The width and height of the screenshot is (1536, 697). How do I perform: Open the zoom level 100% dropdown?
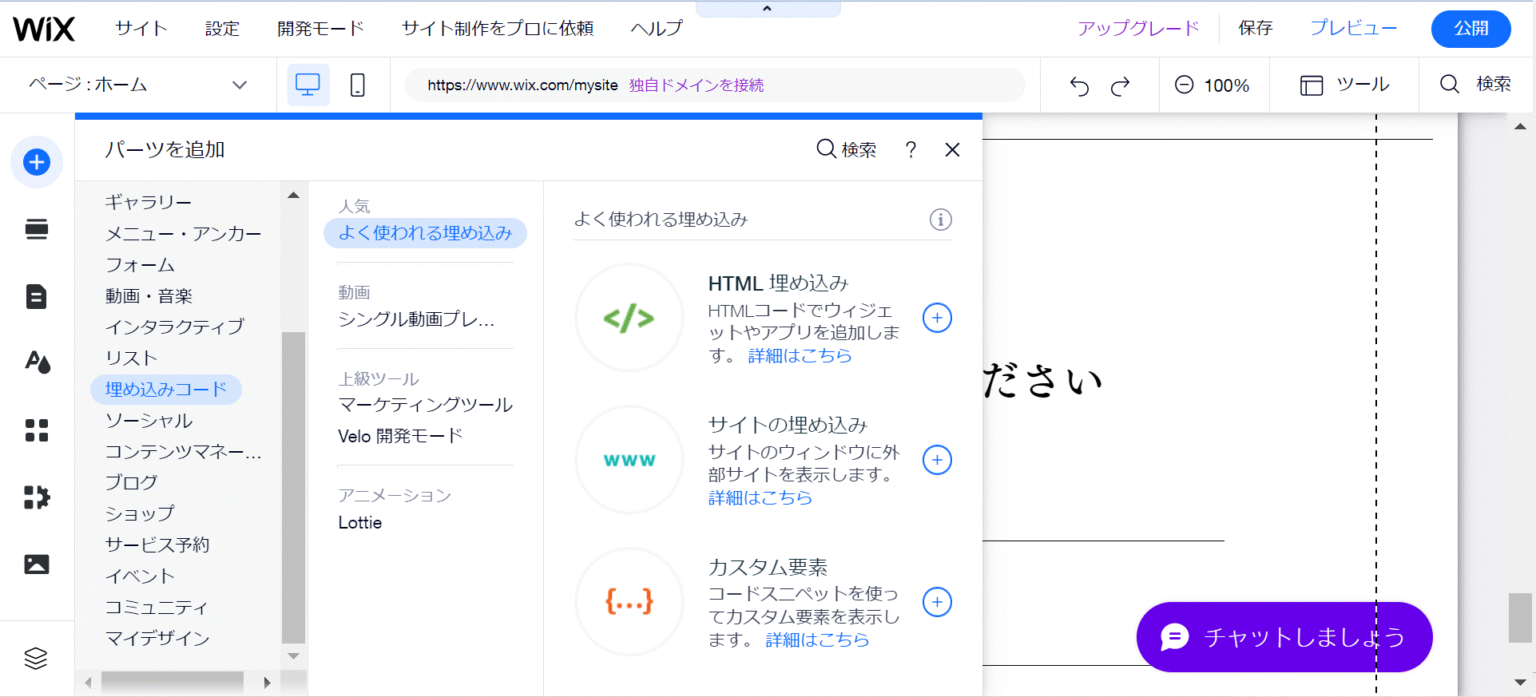click(1214, 84)
